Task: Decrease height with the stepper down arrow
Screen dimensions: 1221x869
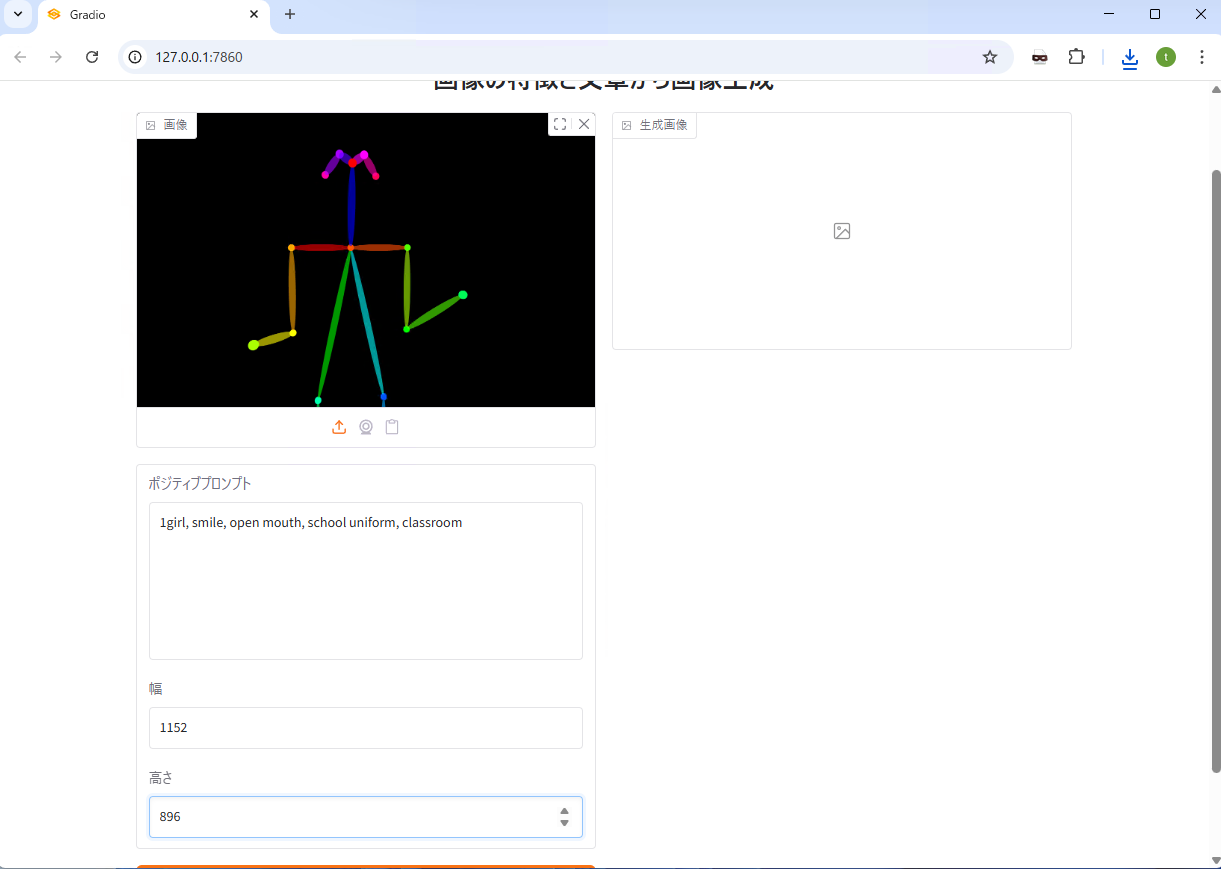Action: 564,823
